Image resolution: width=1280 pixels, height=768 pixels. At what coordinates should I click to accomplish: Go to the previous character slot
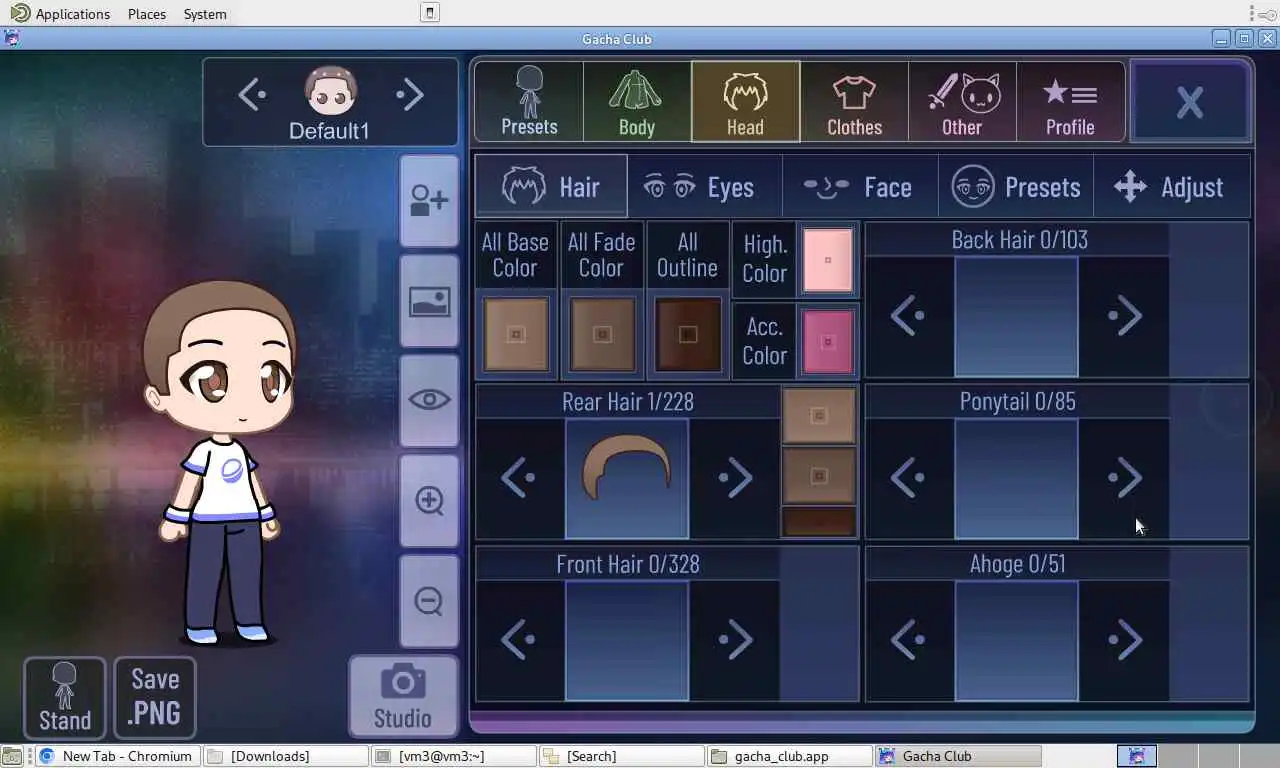251,95
